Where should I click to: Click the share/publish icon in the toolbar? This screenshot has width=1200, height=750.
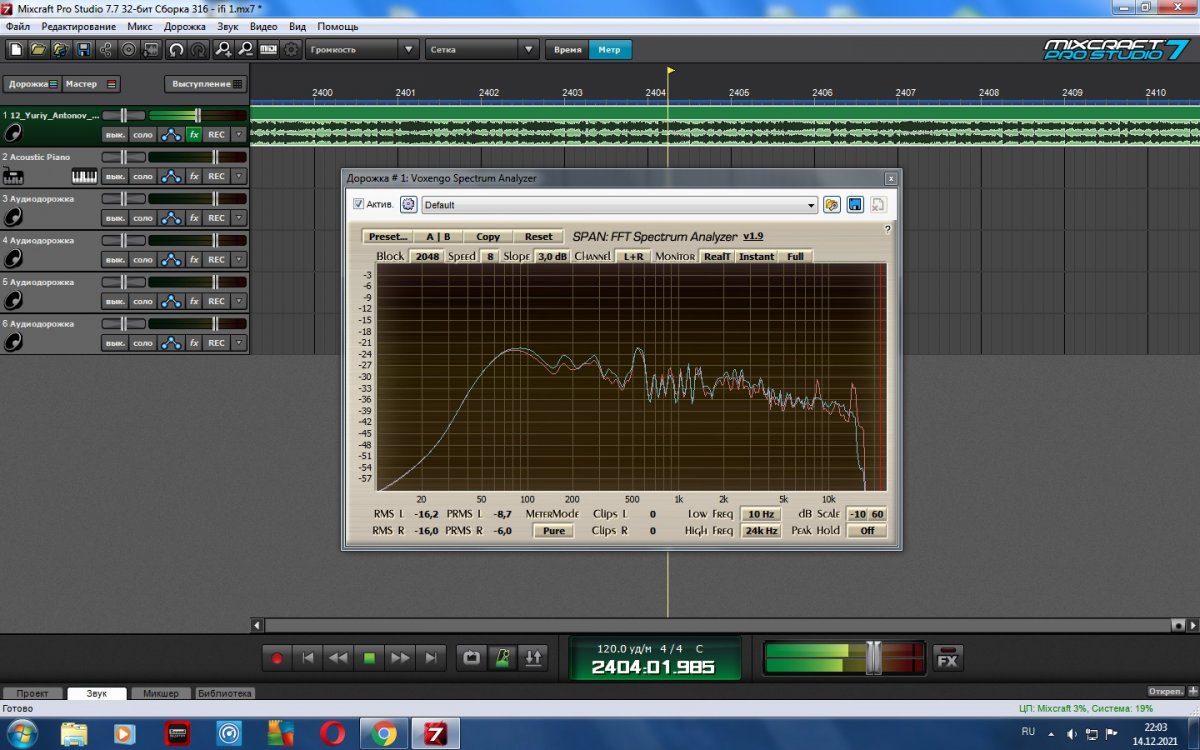[106, 49]
